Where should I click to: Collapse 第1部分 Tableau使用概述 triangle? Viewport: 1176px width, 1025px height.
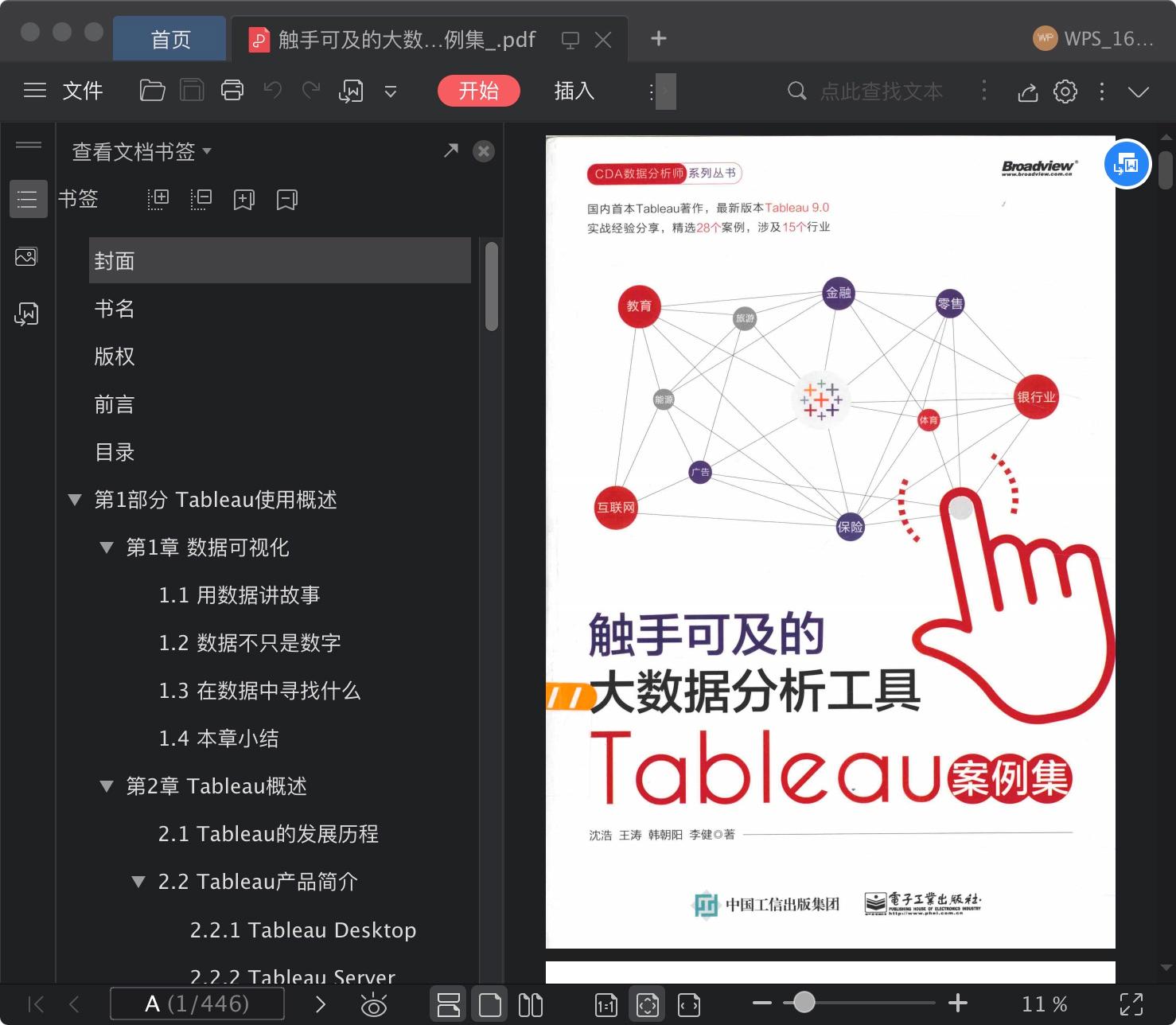(75, 501)
